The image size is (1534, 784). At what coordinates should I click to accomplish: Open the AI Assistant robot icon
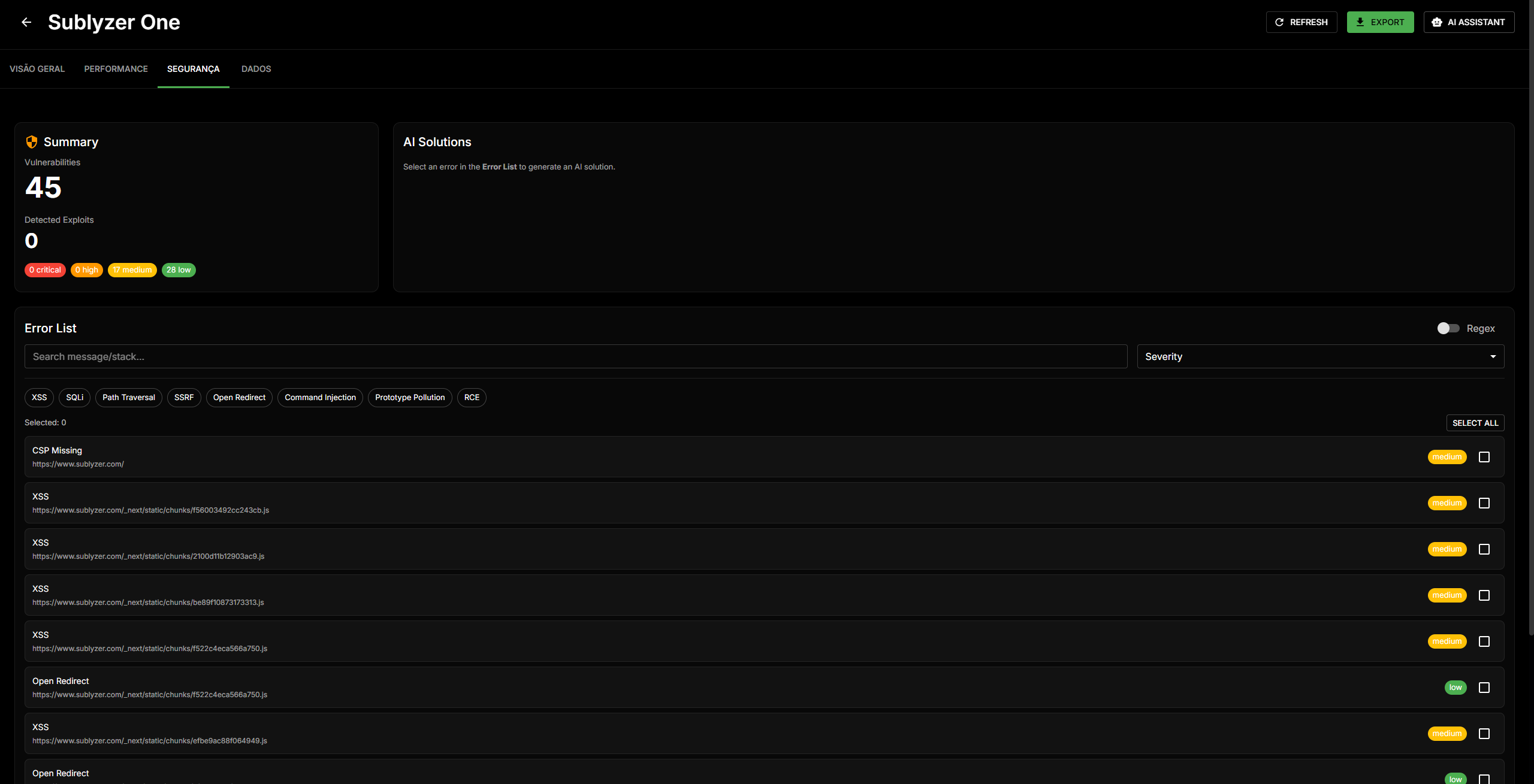1437,22
